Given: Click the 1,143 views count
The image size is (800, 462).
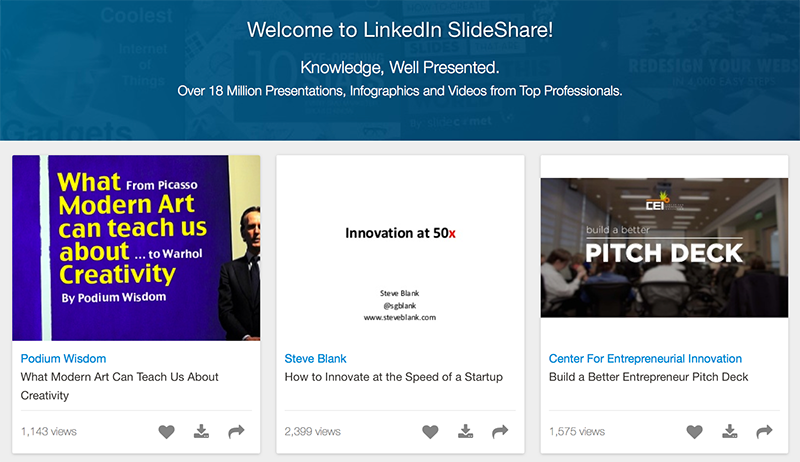Looking at the screenshot, I should [x=48, y=431].
